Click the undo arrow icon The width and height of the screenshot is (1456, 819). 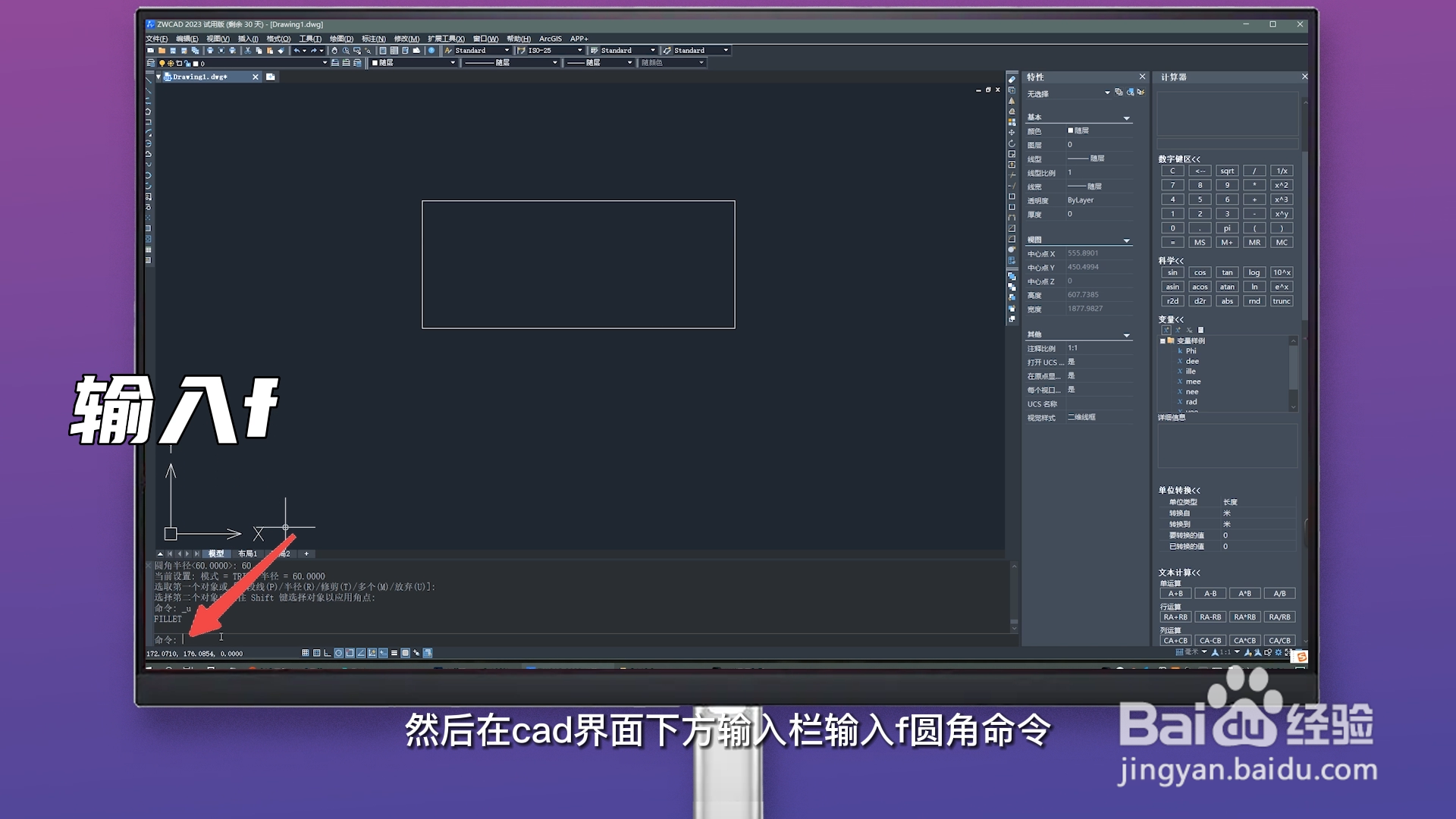297,51
